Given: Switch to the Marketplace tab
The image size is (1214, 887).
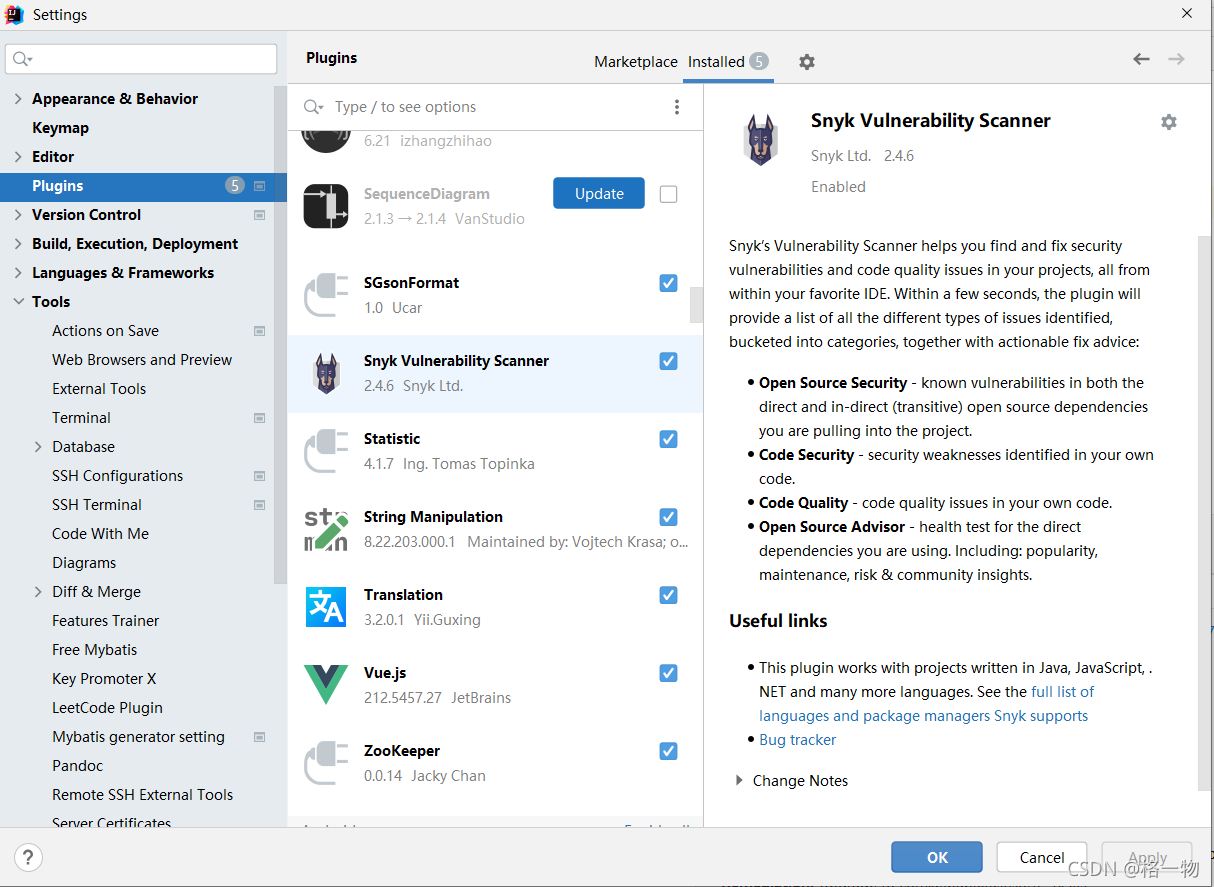Looking at the screenshot, I should (x=636, y=62).
